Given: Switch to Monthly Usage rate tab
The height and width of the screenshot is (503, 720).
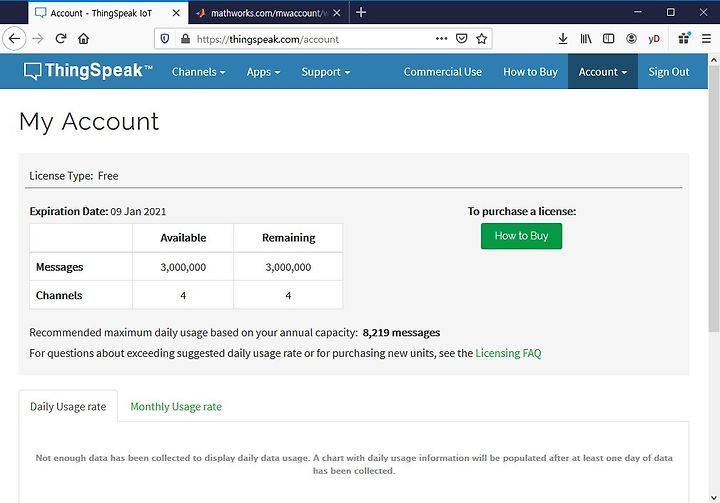Looking at the screenshot, I should pyautogui.click(x=176, y=407).
